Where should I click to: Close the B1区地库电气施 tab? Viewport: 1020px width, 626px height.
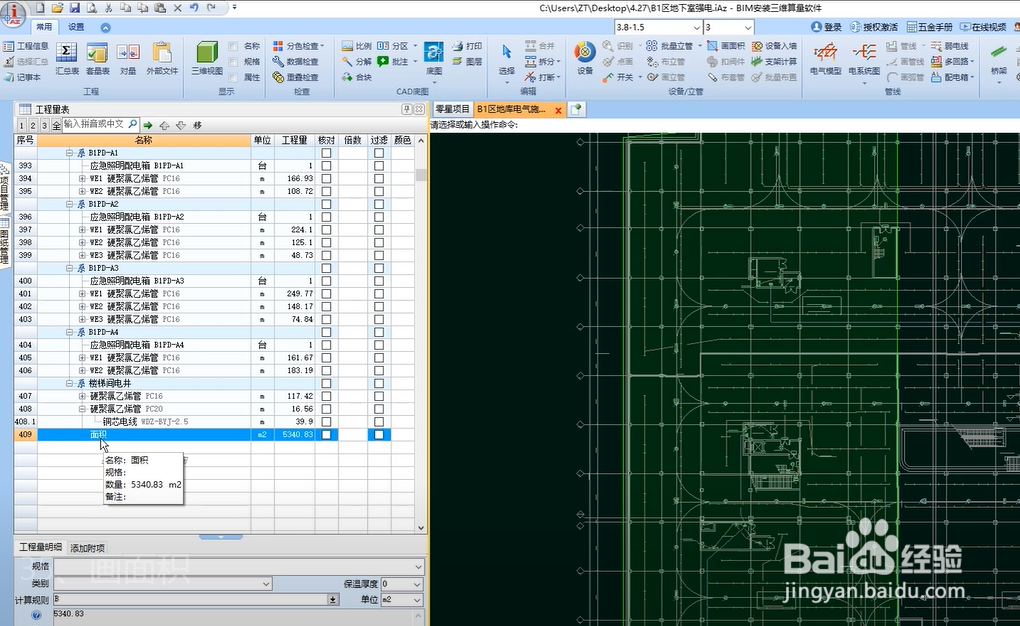(x=558, y=110)
